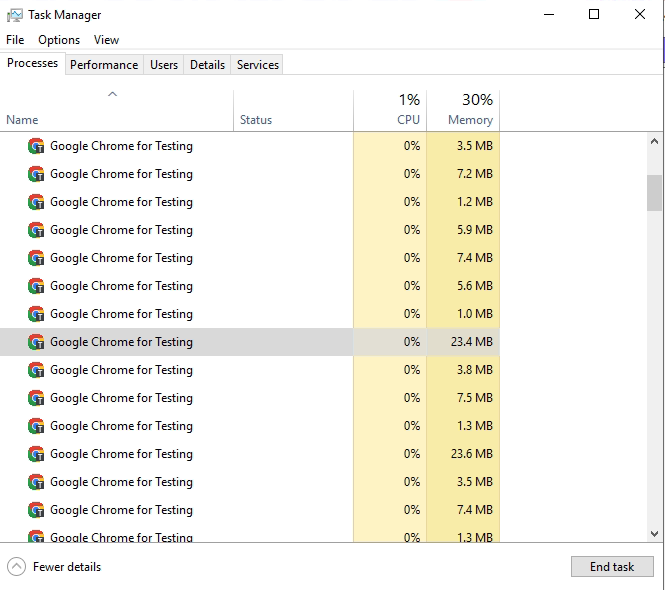
Task: Go to the Details tab
Action: click(207, 65)
